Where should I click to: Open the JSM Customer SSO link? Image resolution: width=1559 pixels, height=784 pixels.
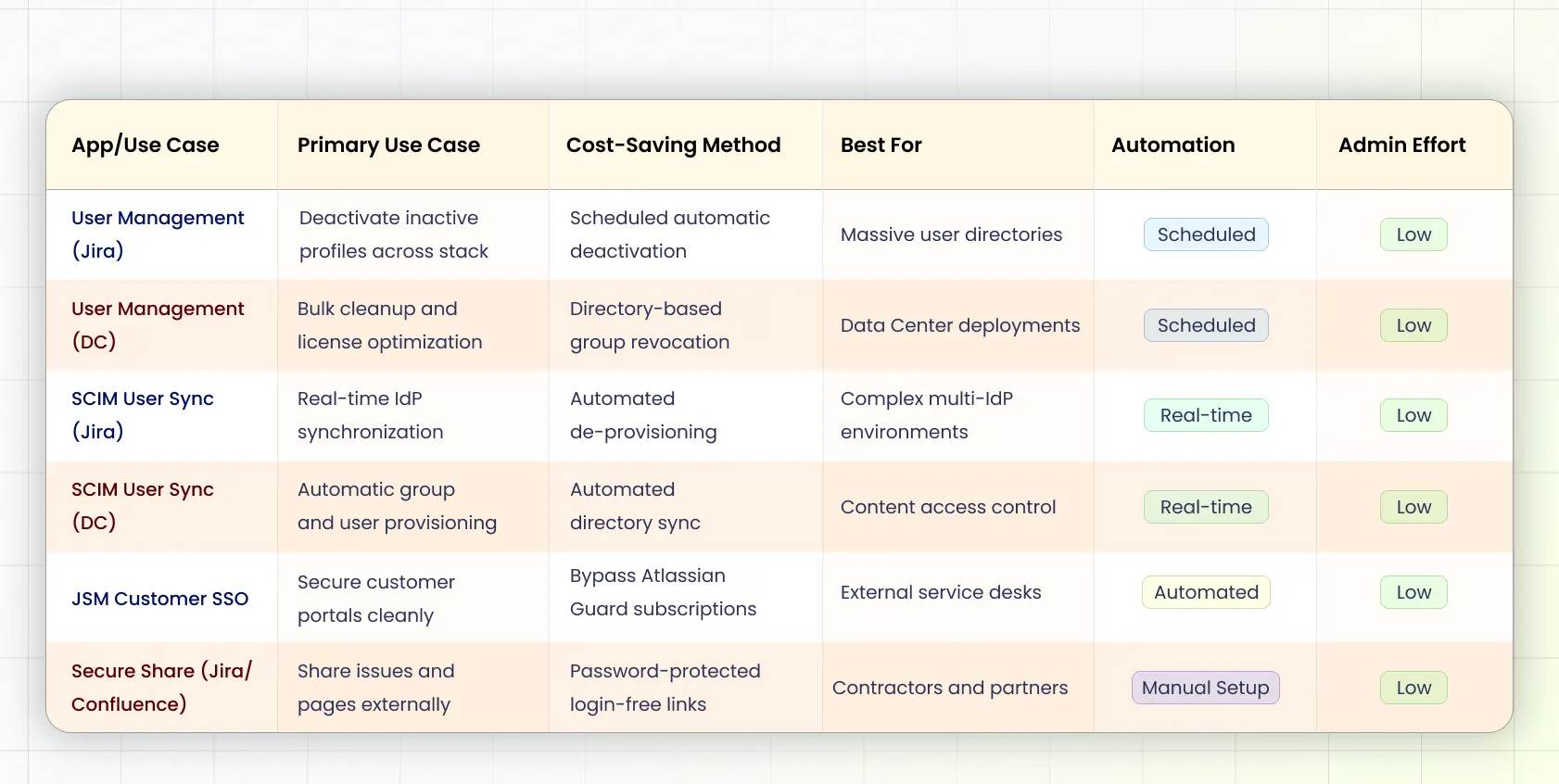tap(160, 599)
